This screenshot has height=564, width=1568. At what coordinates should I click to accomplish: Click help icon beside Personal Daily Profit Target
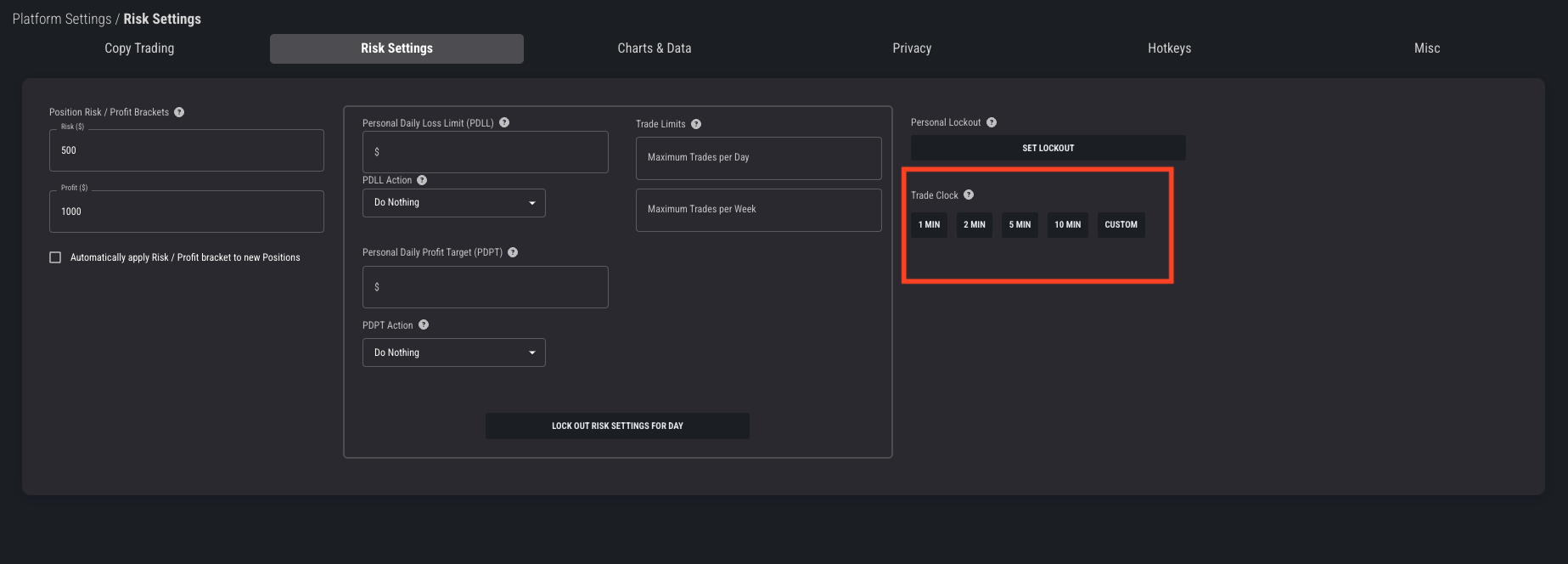tap(513, 252)
